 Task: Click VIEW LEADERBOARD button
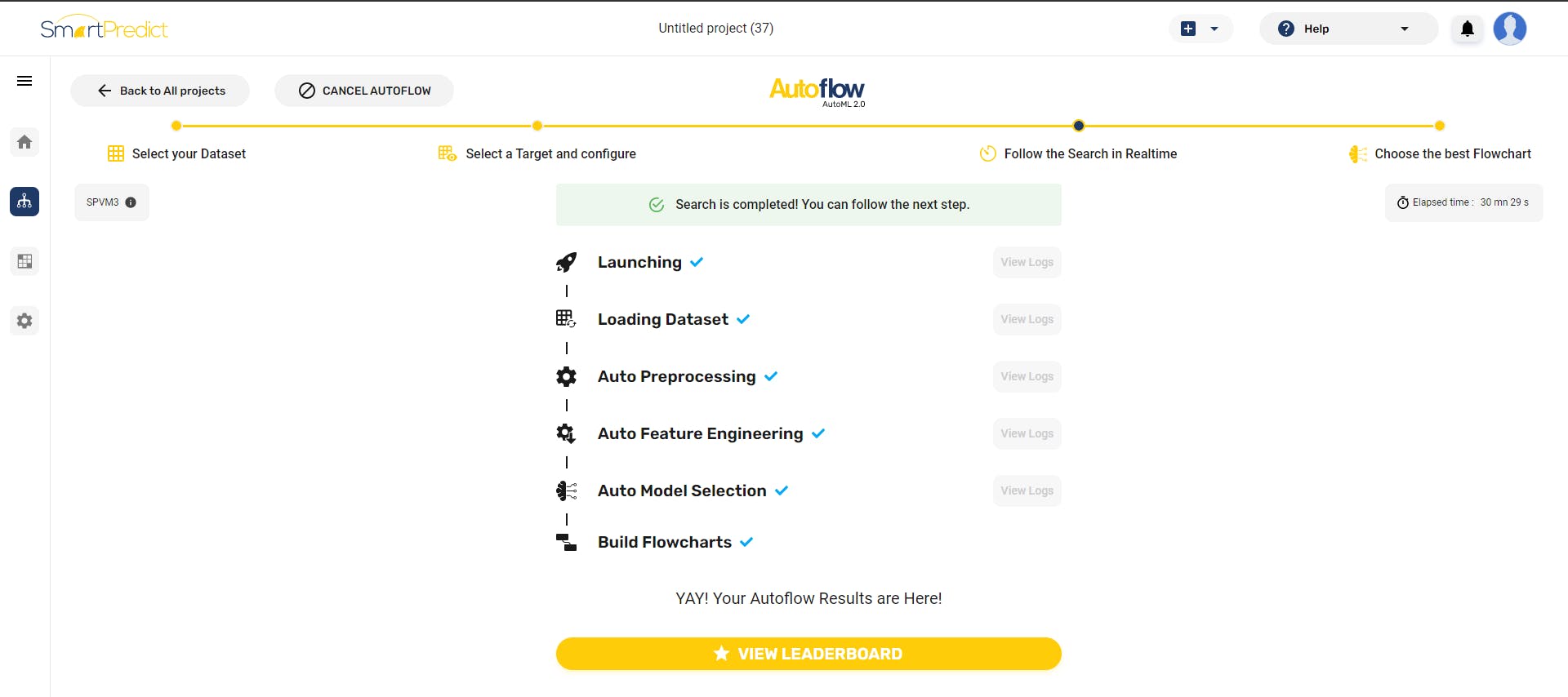[808, 654]
